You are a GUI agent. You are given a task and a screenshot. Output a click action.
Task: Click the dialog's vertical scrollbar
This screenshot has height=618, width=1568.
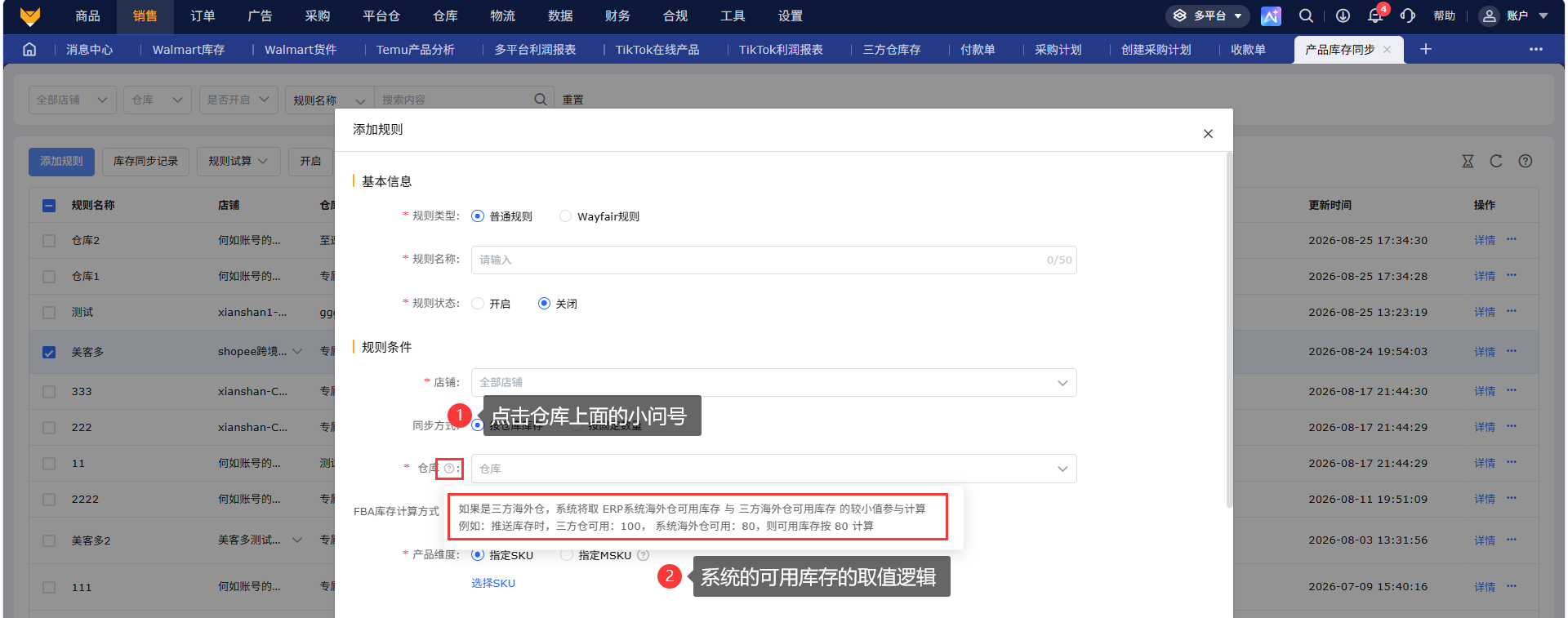point(1229,329)
